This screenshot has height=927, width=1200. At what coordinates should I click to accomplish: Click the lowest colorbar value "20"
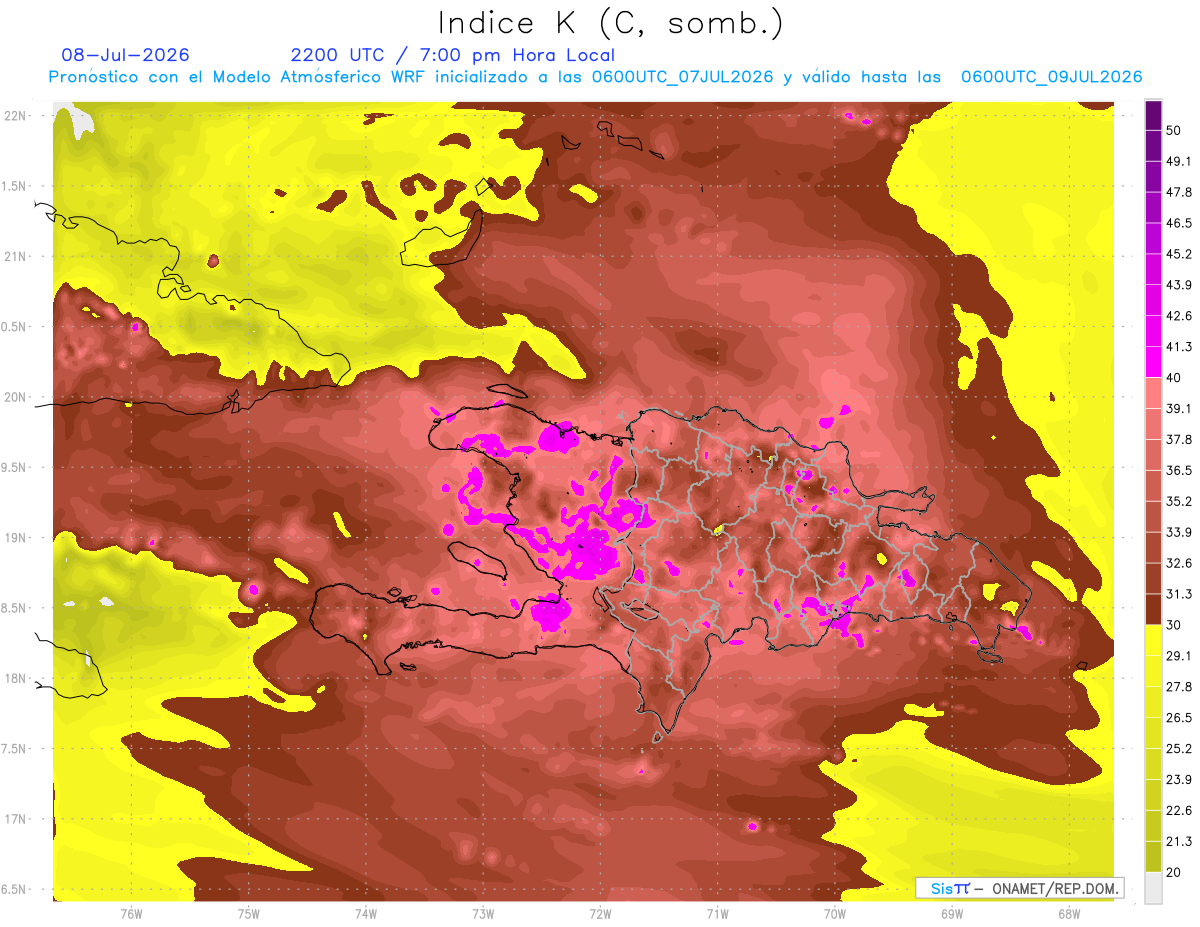click(x=1174, y=873)
